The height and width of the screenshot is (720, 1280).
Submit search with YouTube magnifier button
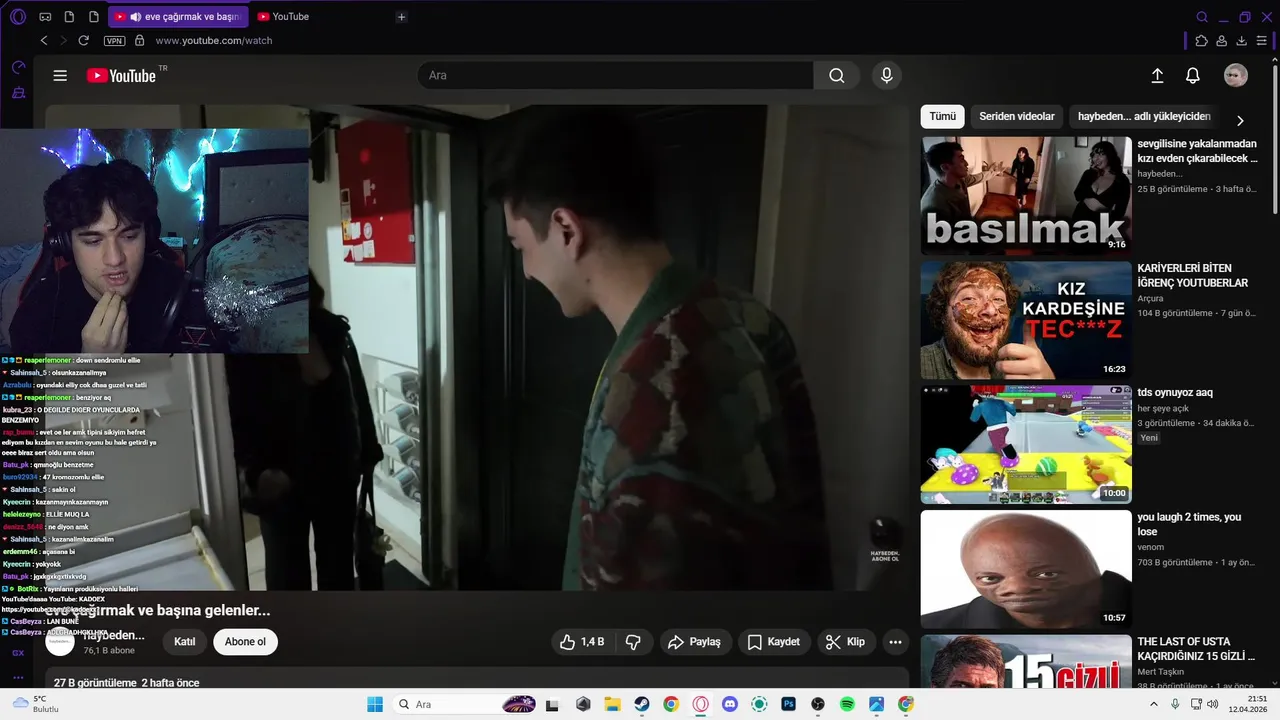click(x=837, y=75)
